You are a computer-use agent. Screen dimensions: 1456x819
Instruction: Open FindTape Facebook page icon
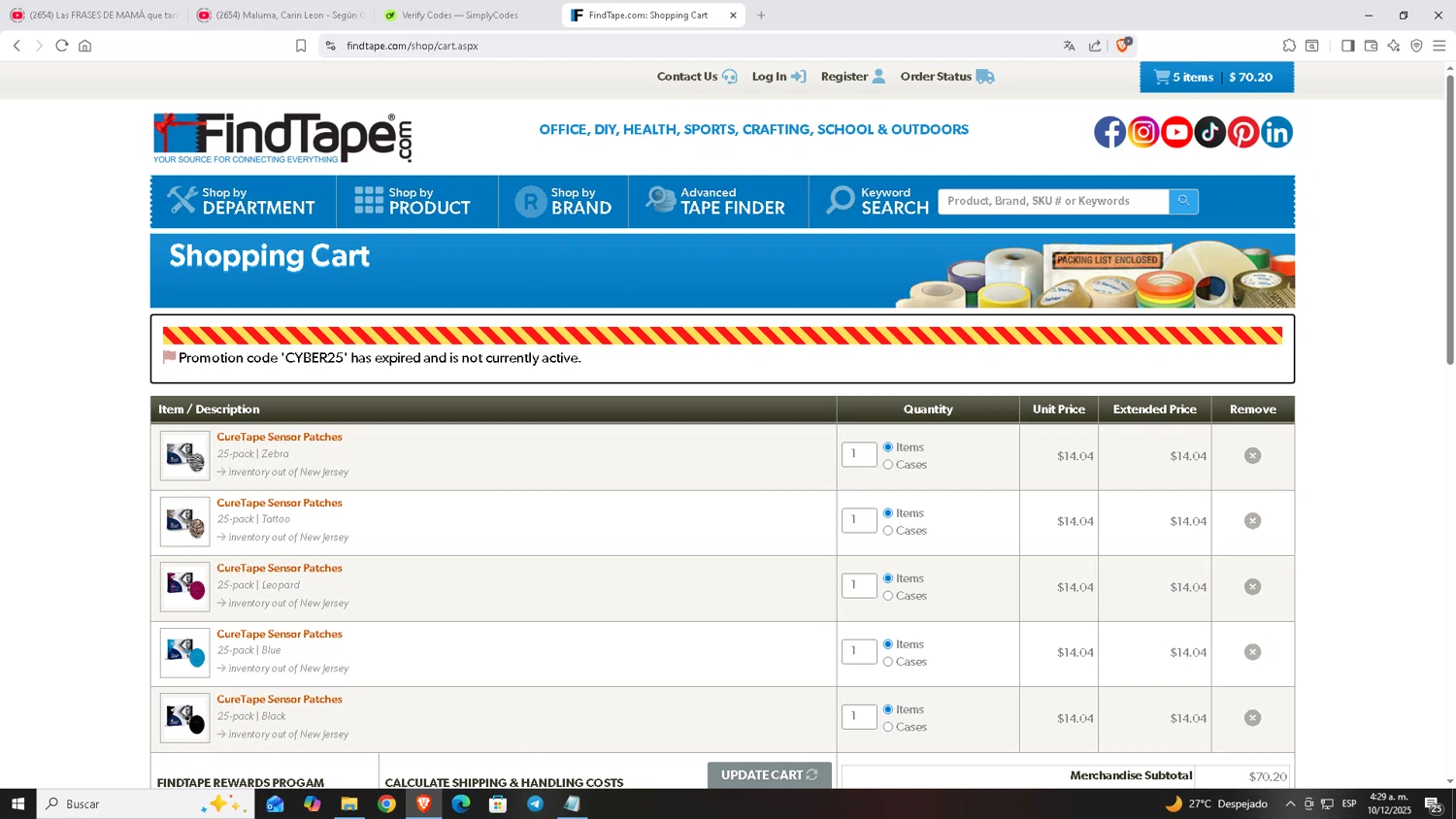[x=1109, y=132]
